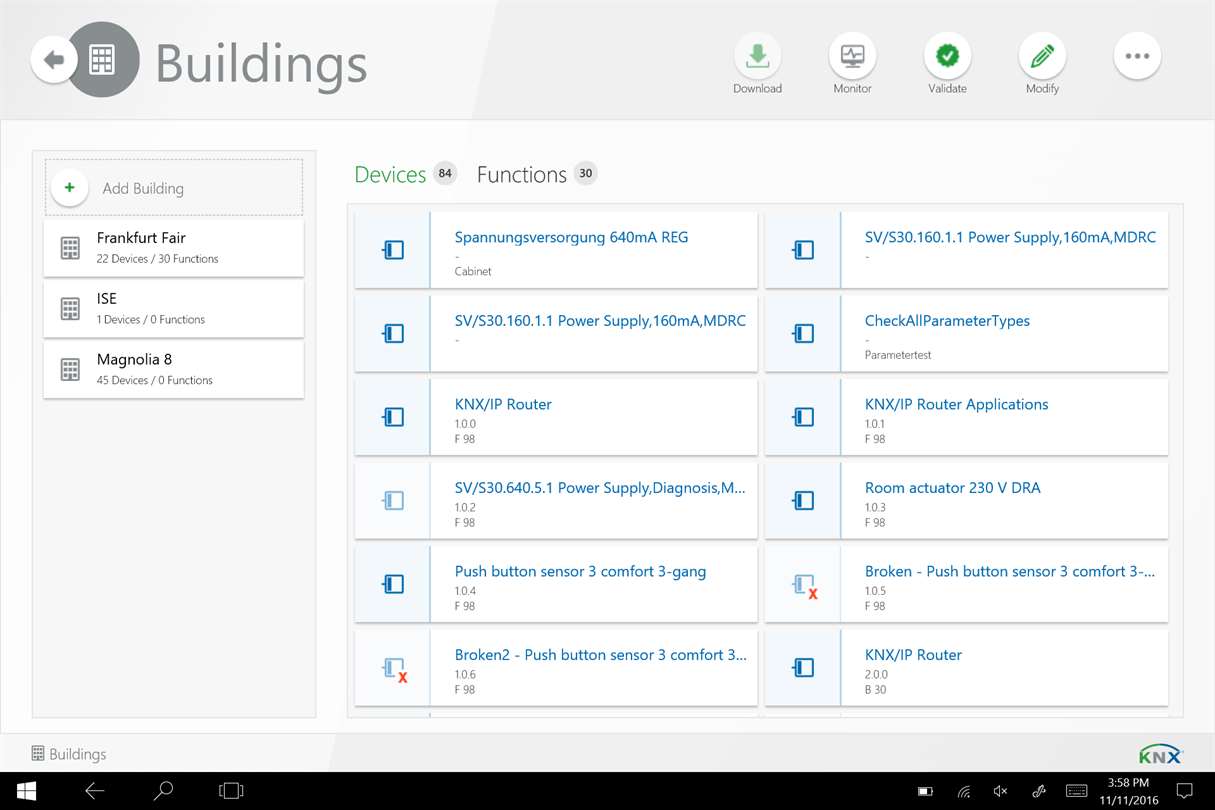This screenshot has width=1215, height=810.
Task: Open the more options ellipsis button
Action: pos(1137,57)
